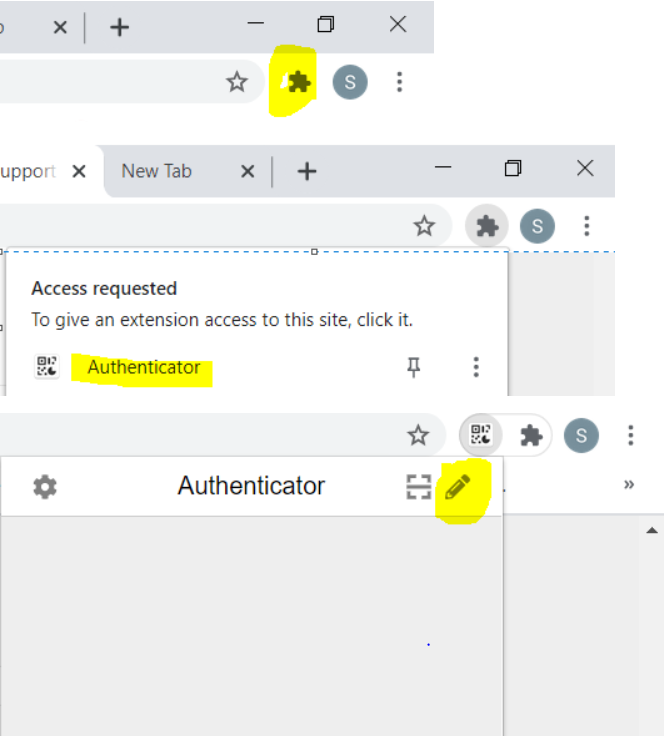Click the pencil edit icon in Authenticator
The height and width of the screenshot is (750, 670).
[458, 487]
